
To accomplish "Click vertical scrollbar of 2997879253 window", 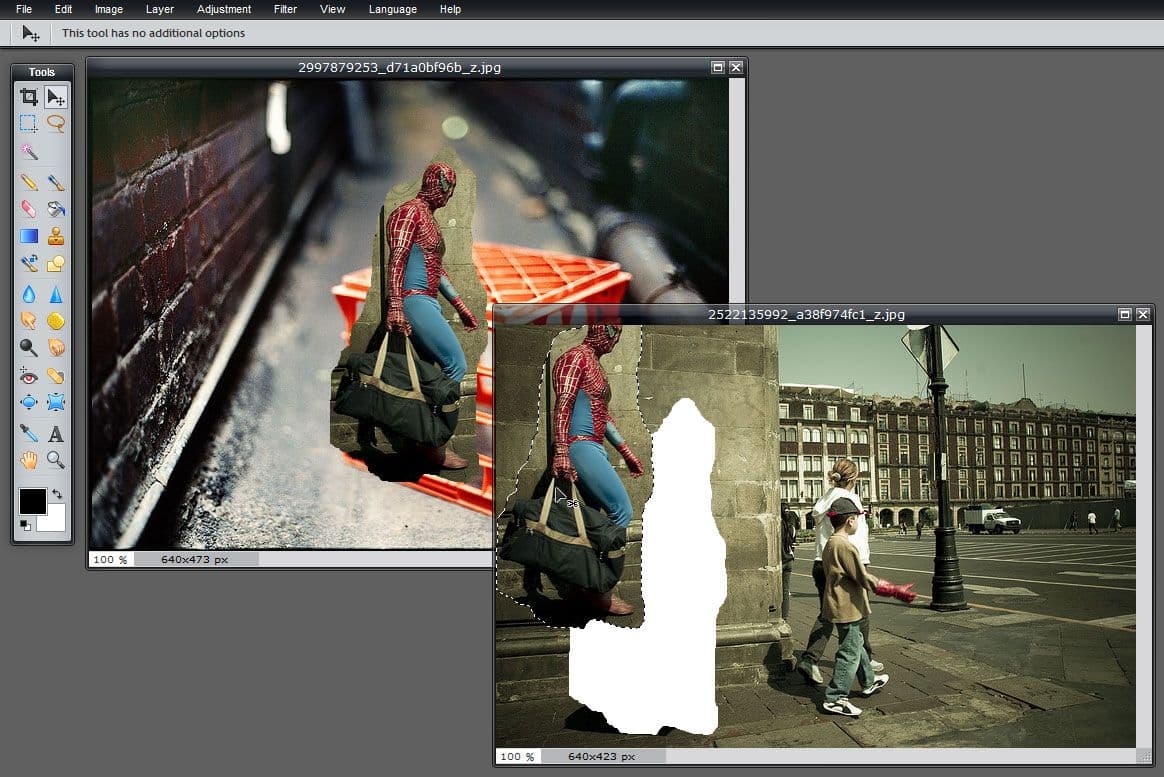I will [x=736, y=190].
